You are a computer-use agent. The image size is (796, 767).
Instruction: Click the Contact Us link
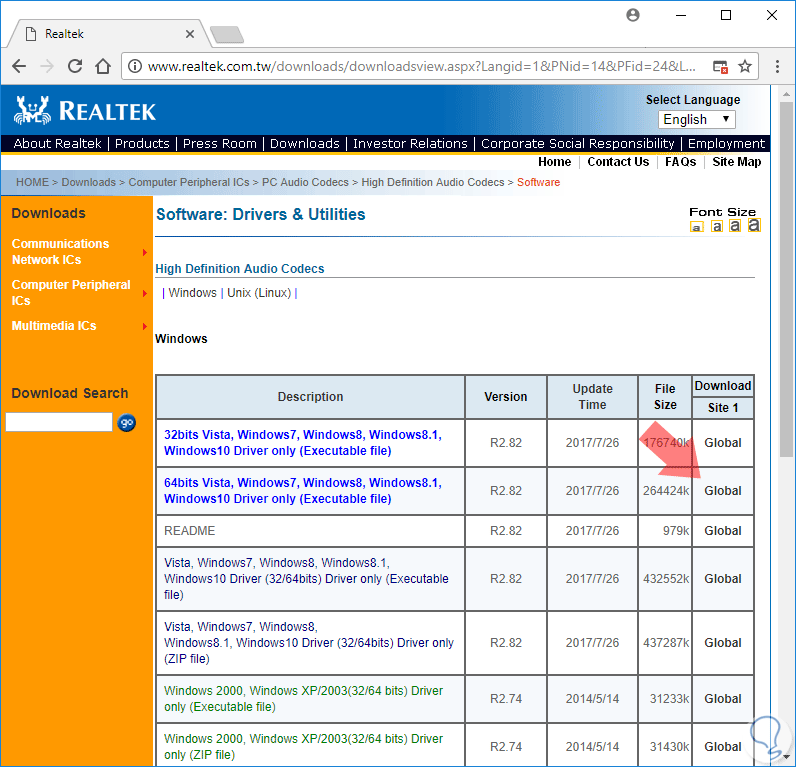[x=618, y=162]
